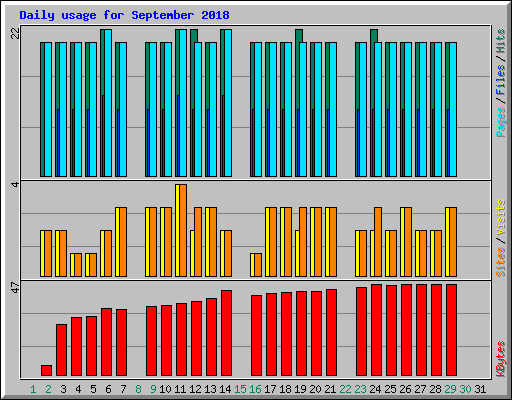Click day label '13' on x-axis
This screenshot has height=400, width=512.
pos(210,389)
